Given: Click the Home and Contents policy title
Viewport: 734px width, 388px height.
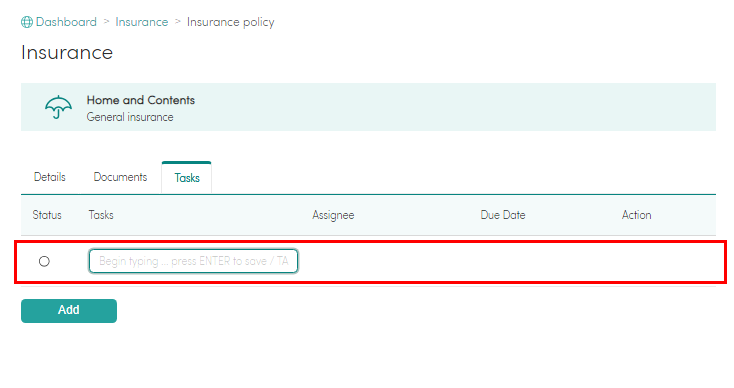Looking at the screenshot, I should tap(140, 100).
